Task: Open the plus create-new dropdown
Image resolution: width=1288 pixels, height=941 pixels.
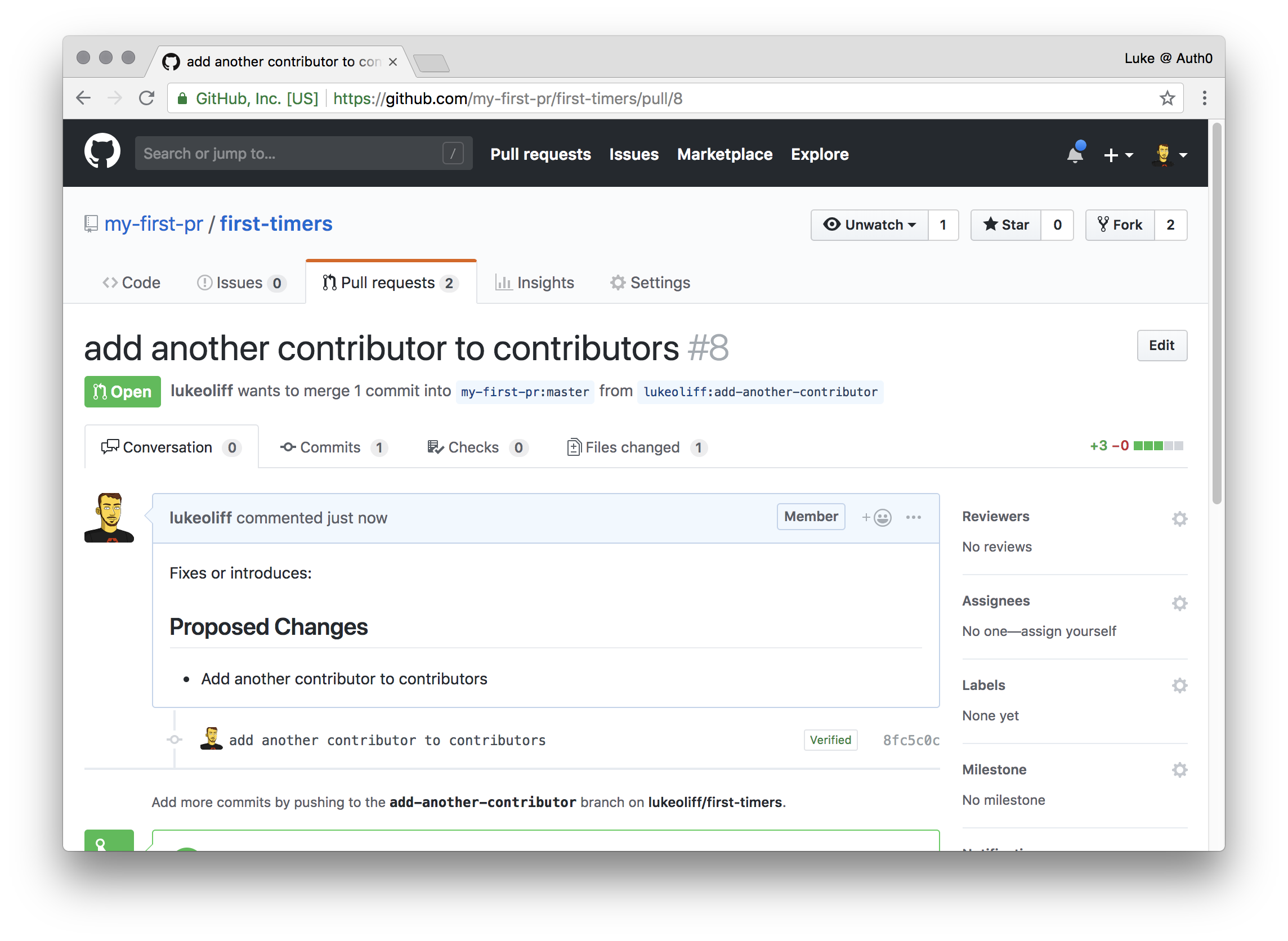Action: 1118,155
